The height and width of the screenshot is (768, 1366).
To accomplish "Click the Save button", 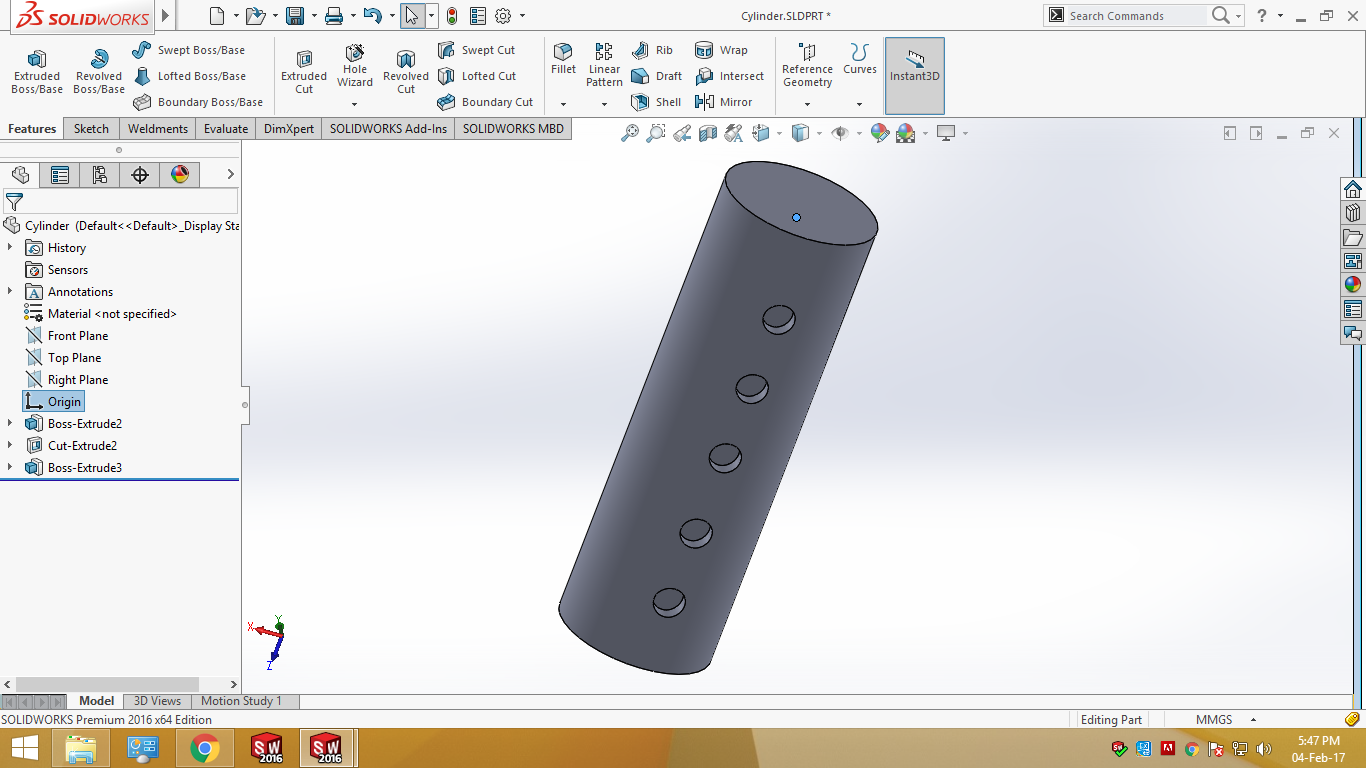I will [295, 16].
